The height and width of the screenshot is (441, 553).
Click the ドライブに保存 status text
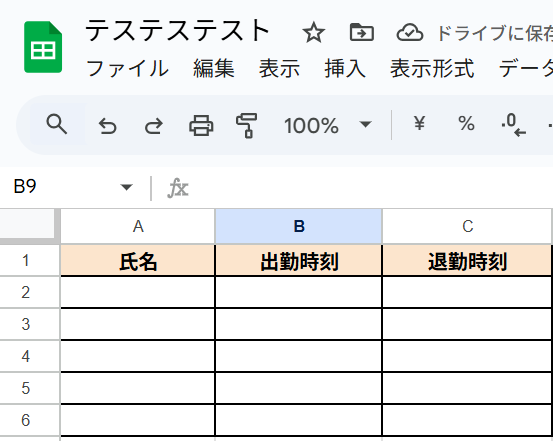[x=495, y=33]
